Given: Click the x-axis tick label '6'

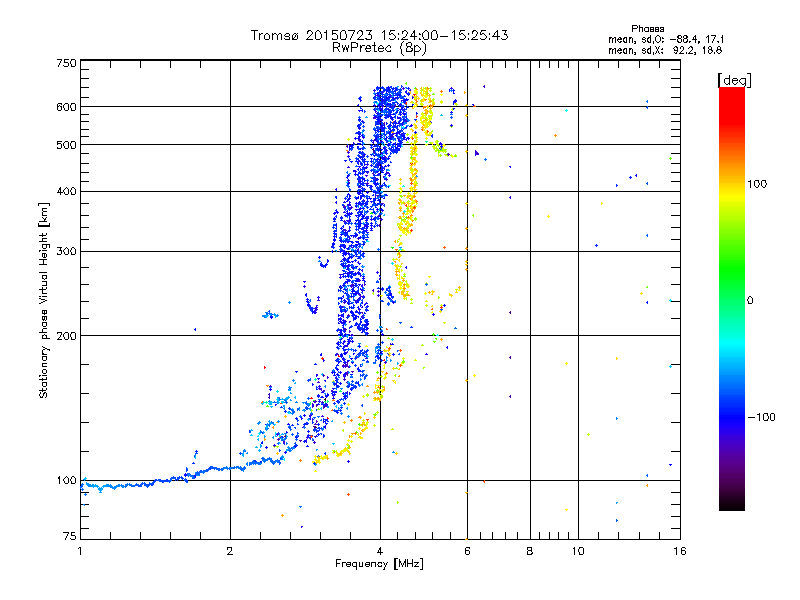Looking at the screenshot, I should [x=467, y=551].
